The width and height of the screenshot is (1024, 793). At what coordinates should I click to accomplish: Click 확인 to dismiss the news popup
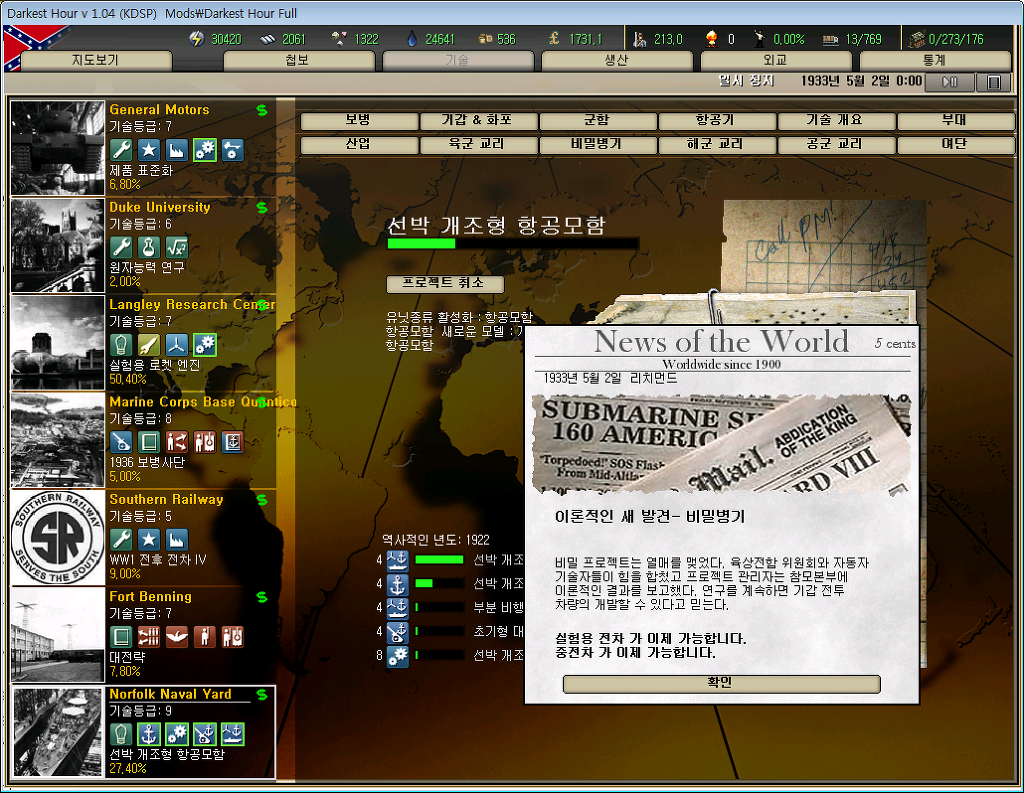721,683
